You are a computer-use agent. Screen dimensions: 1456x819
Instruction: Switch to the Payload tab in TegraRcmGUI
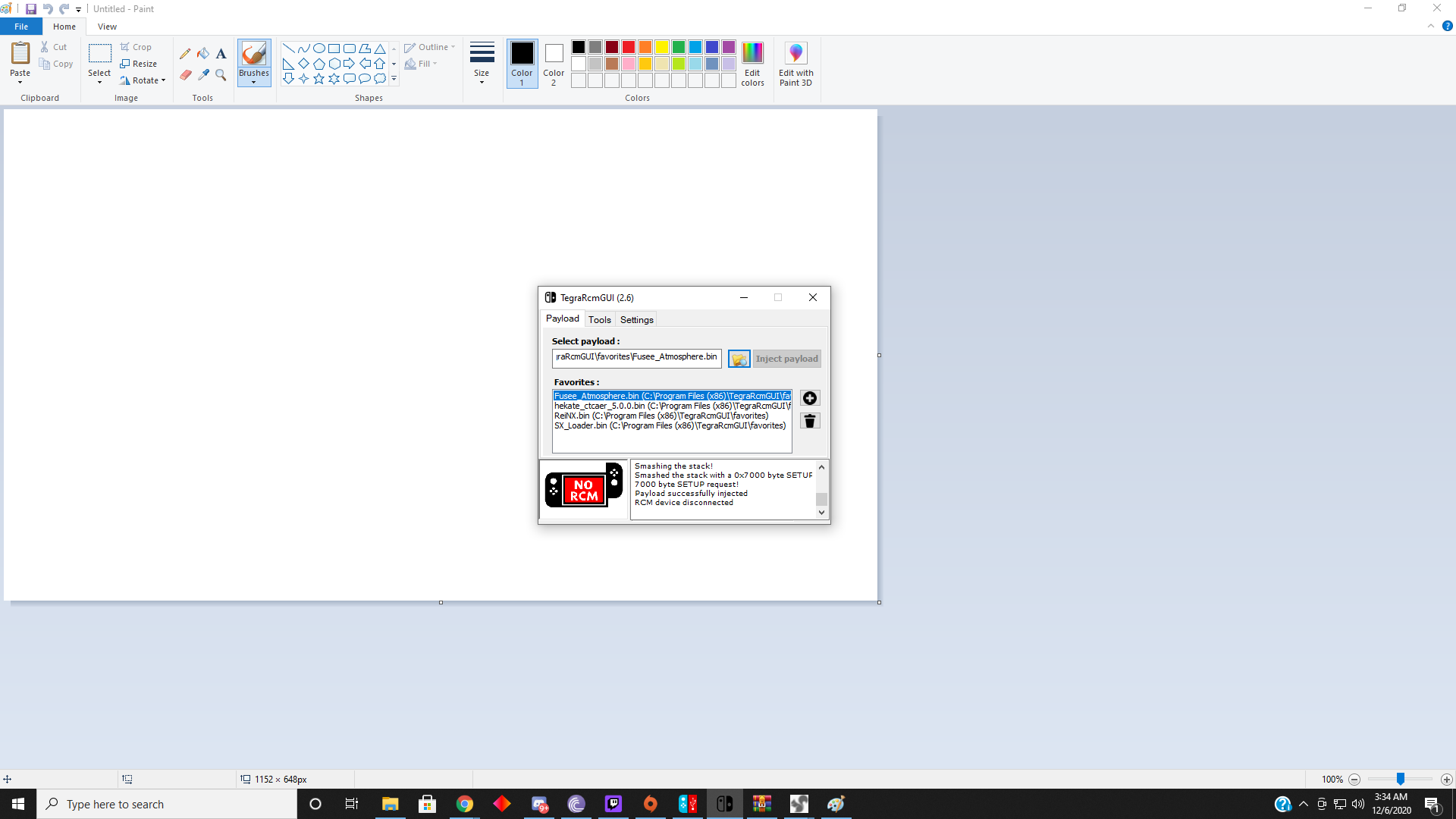563,318
